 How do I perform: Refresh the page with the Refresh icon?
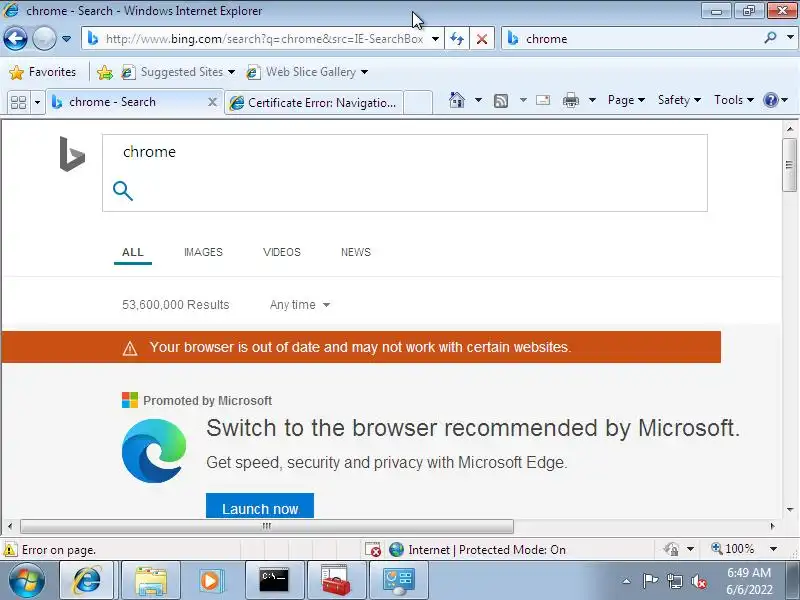pos(457,39)
